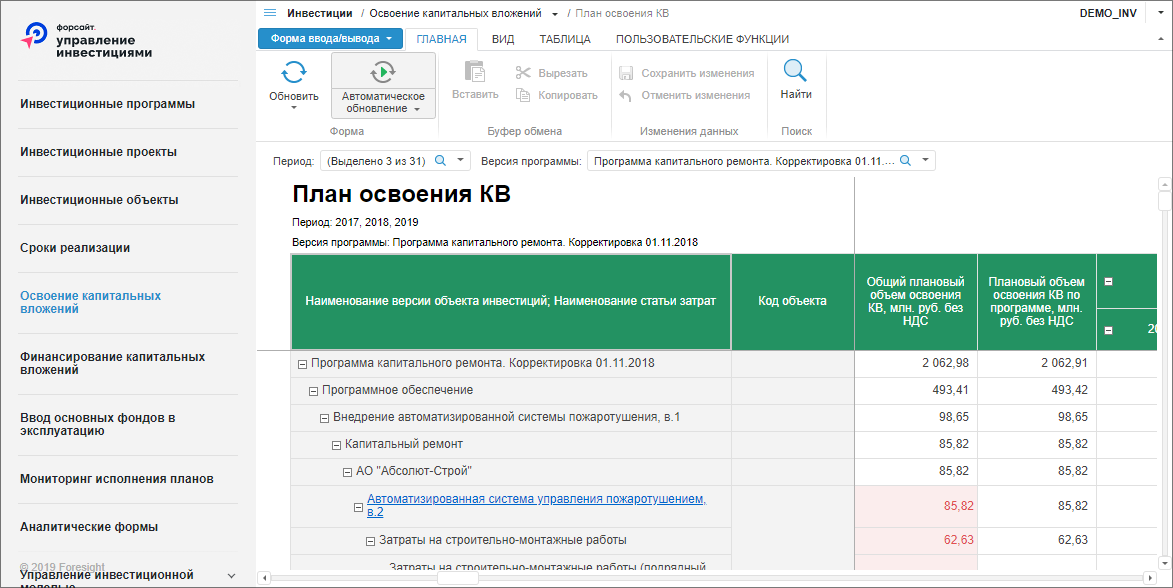Click the Инвестиции breadcrumb link
This screenshot has height=588, width=1173.
[319, 13]
